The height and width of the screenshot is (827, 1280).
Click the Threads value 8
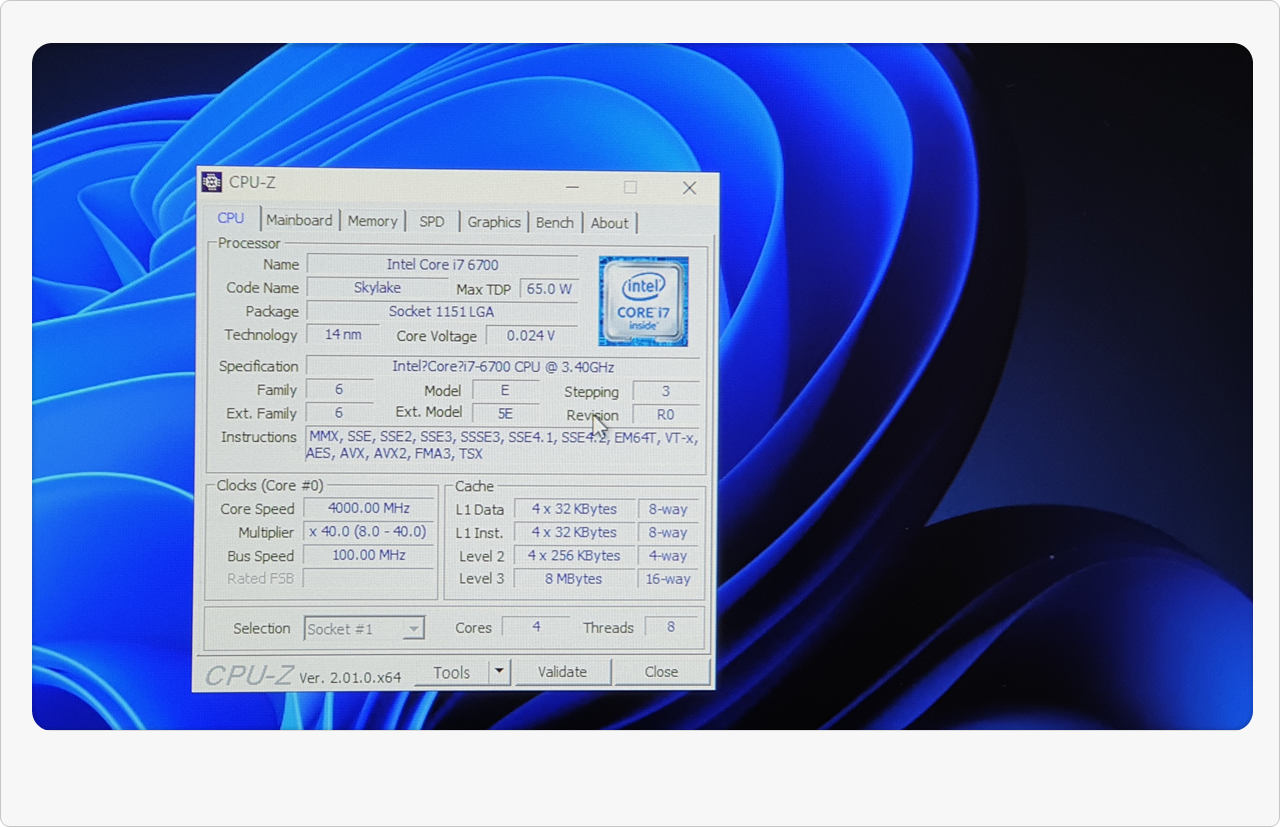(671, 627)
